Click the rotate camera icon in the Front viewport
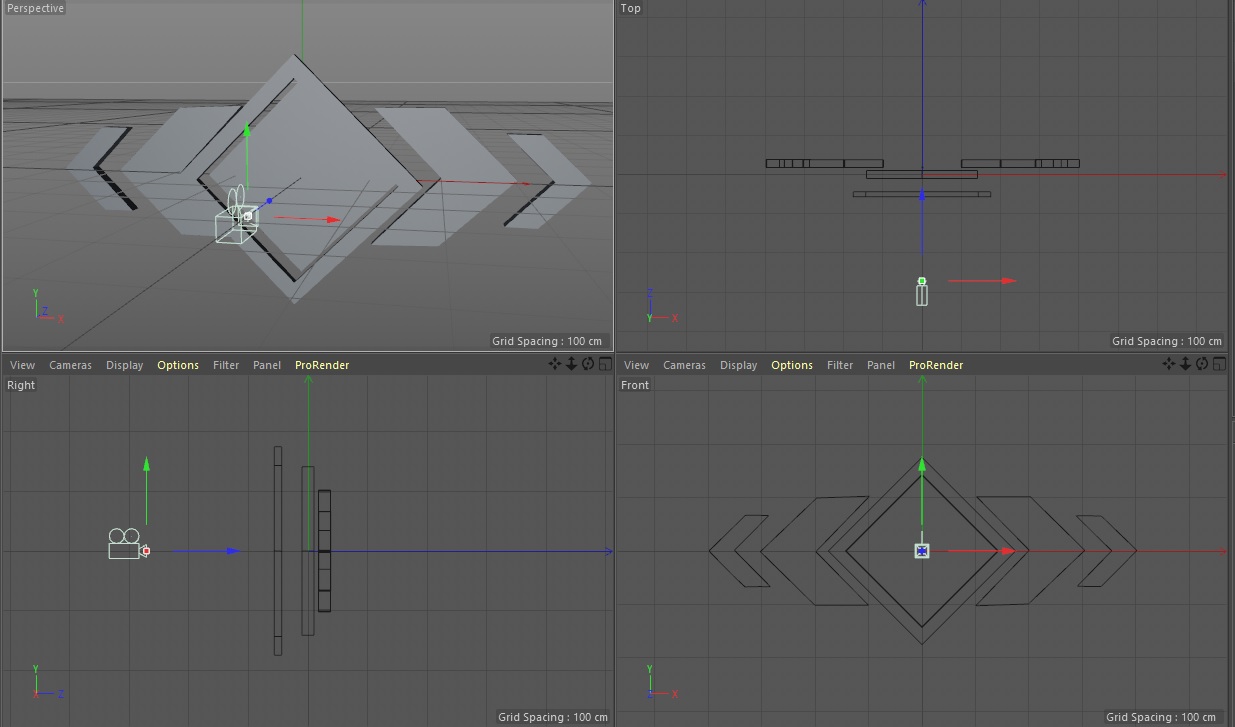The height and width of the screenshot is (727, 1235). click(1200, 365)
